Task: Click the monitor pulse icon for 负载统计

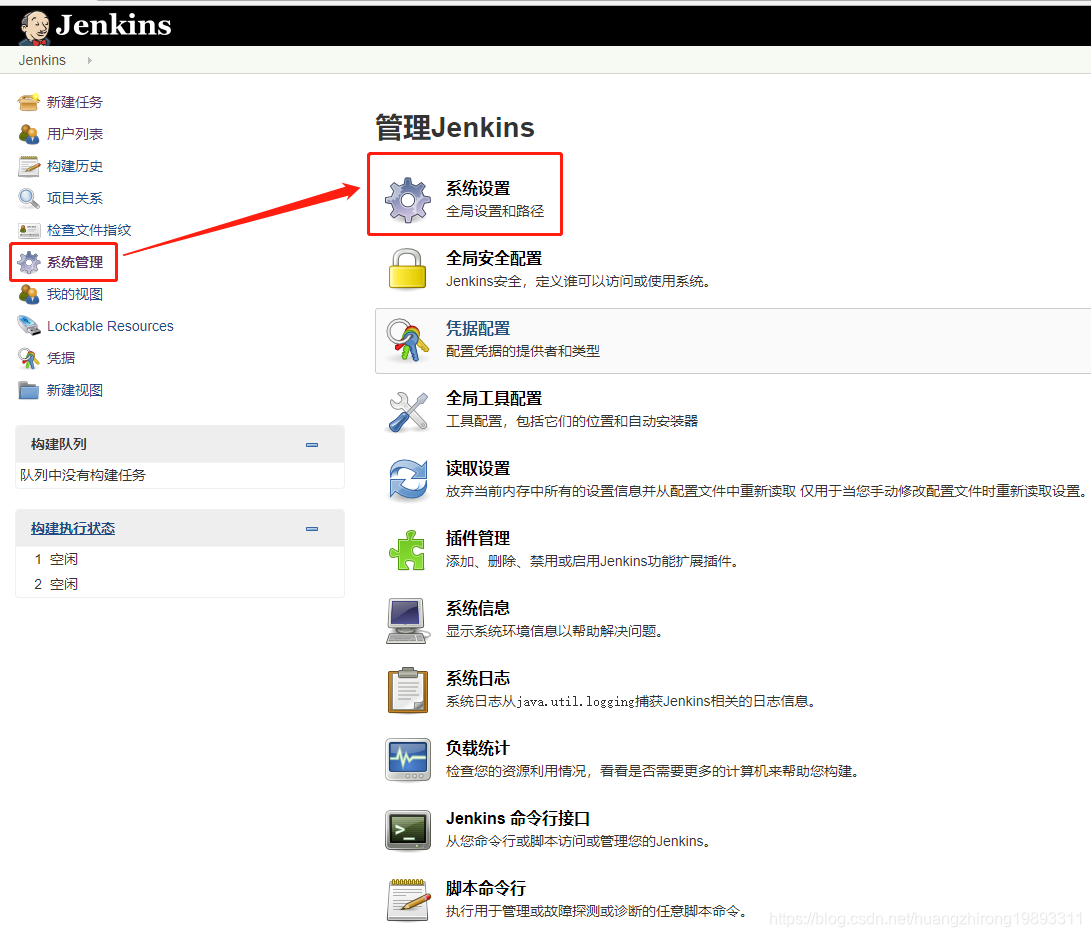Action: point(408,760)
